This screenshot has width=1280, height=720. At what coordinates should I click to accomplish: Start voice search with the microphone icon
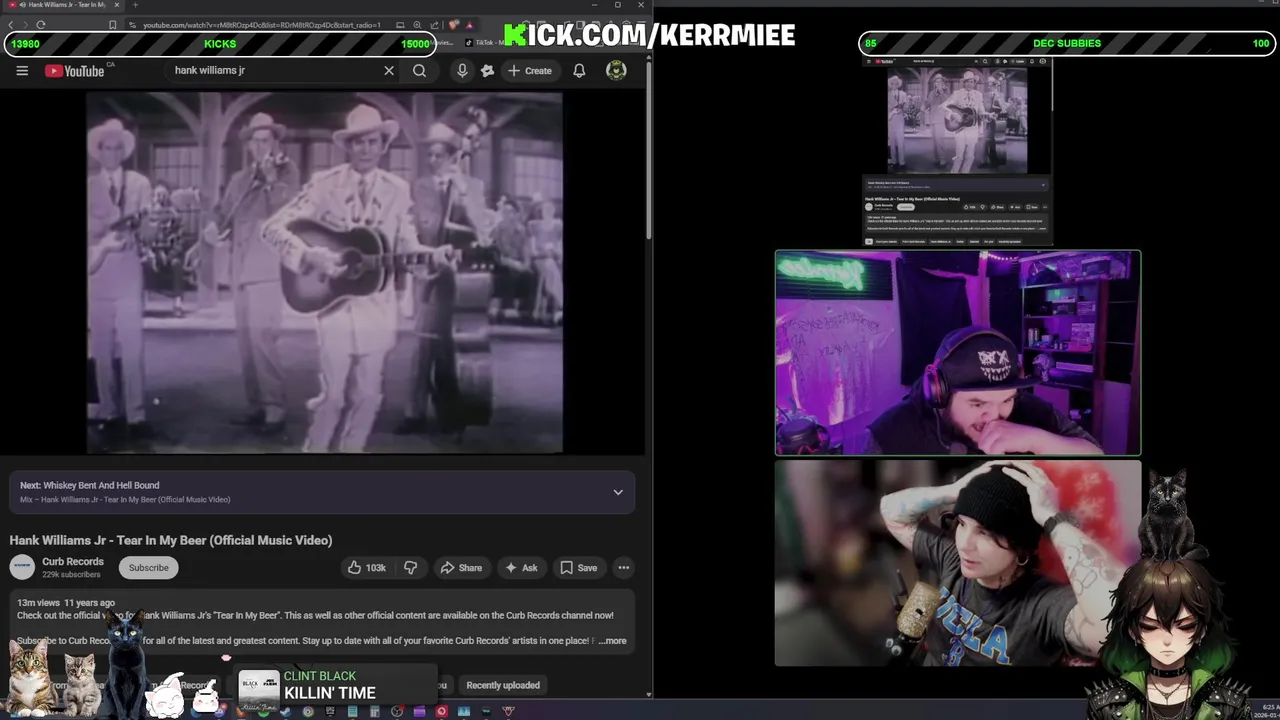click(x=462, y=71)
